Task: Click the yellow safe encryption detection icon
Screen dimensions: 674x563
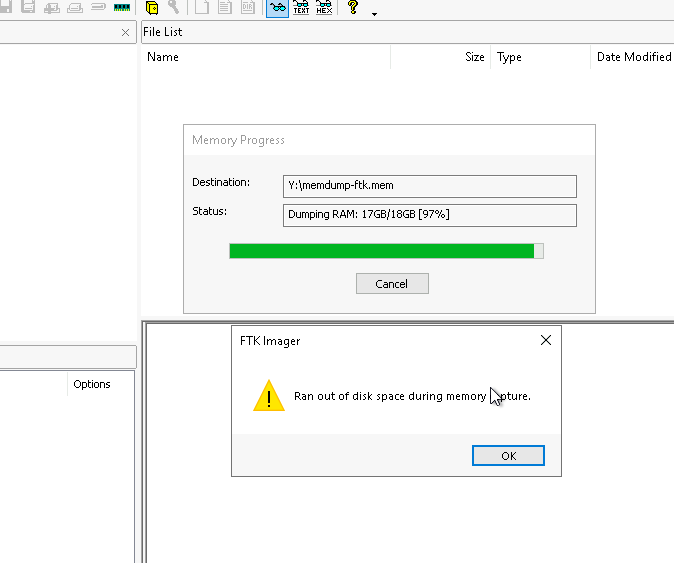Action: tap(152, 8)
